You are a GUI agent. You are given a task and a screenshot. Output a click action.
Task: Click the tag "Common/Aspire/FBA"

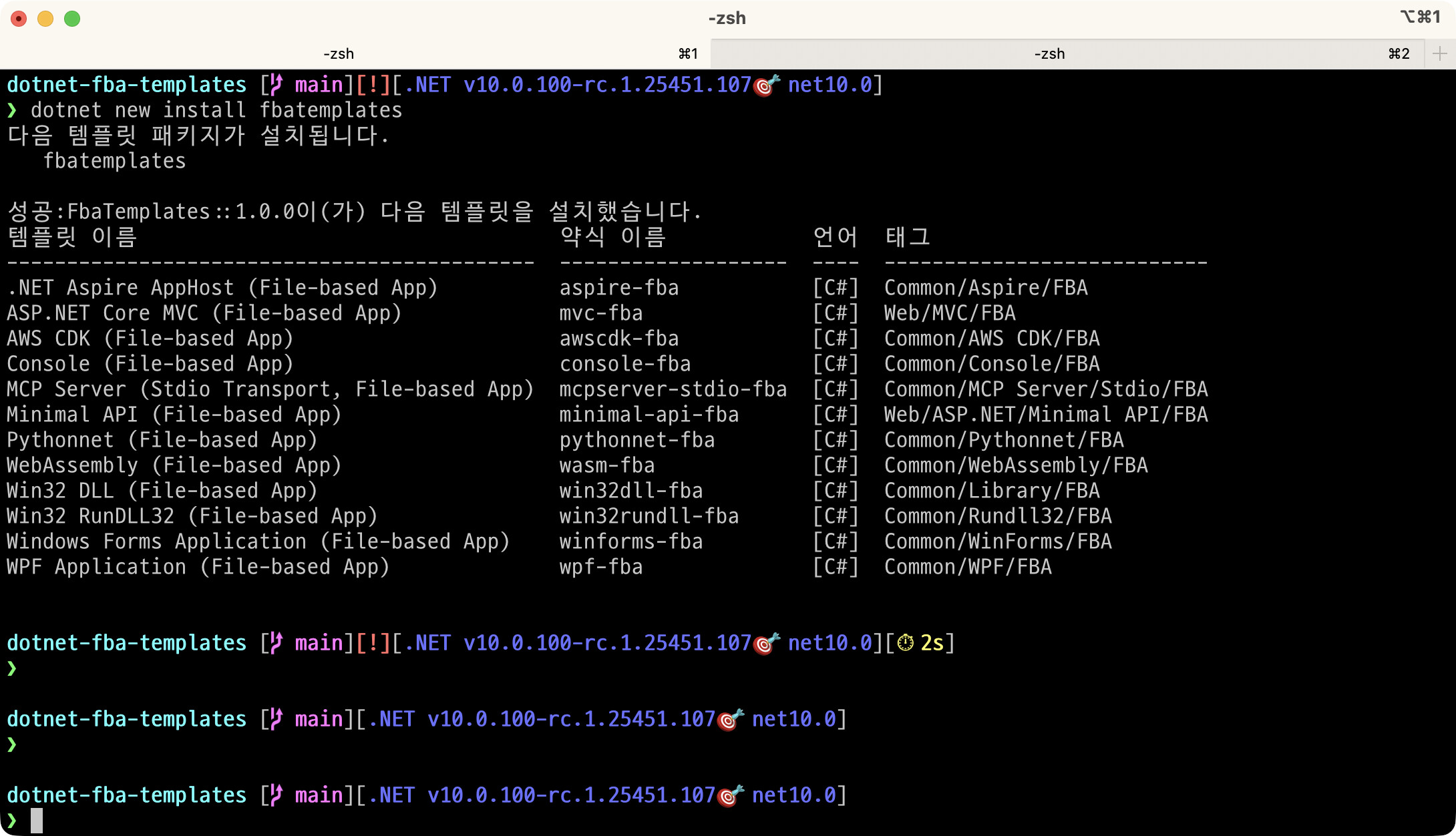[986, 288]
